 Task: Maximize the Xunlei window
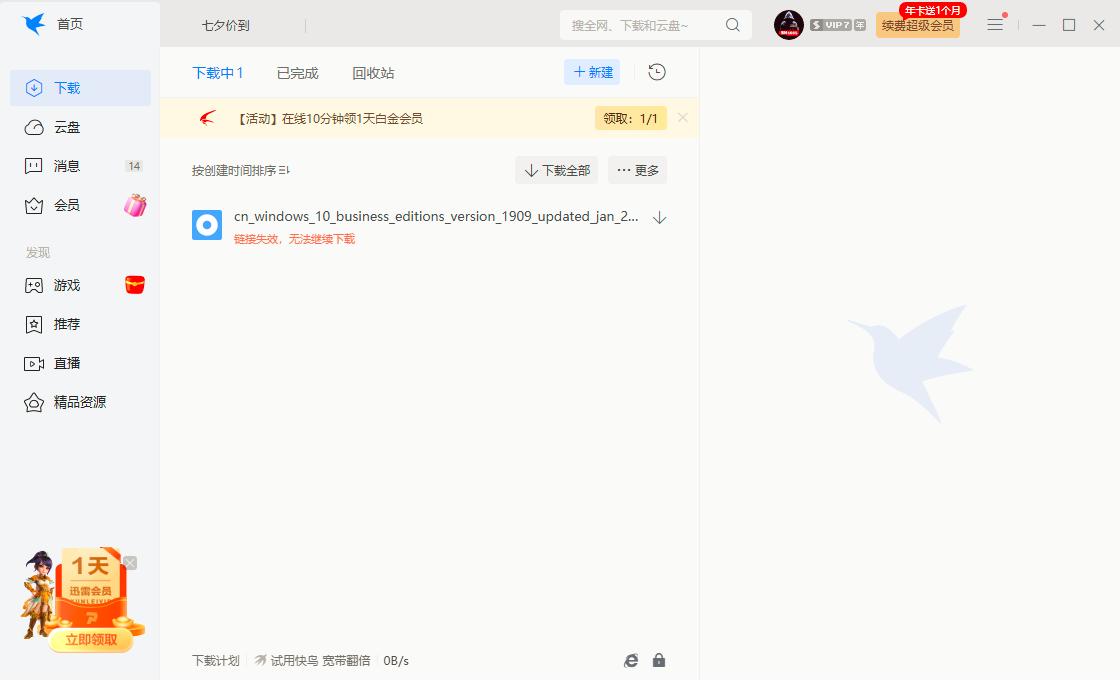(x=1069, y=25)
